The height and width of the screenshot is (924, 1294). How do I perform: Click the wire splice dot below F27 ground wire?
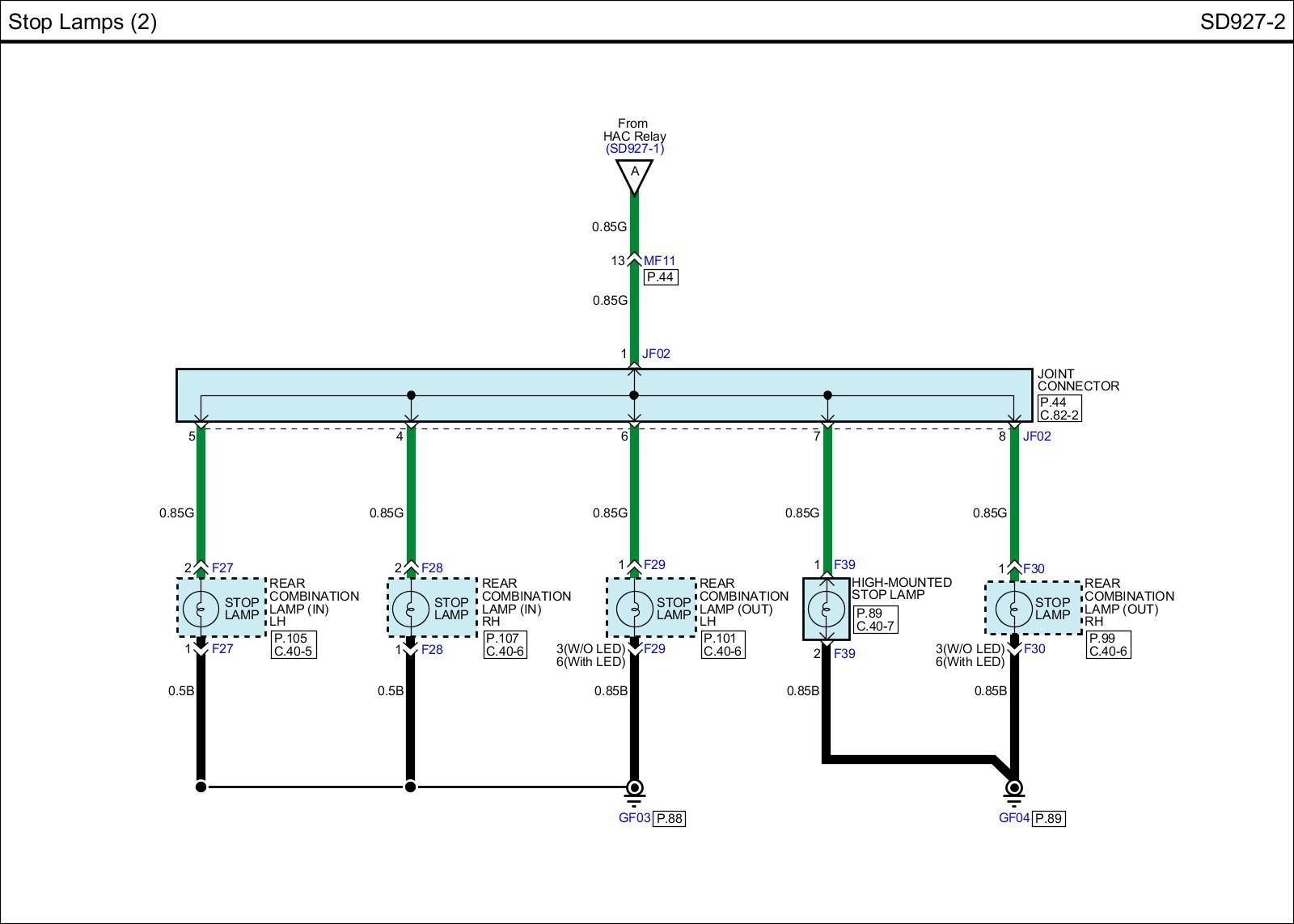[201, 787]
